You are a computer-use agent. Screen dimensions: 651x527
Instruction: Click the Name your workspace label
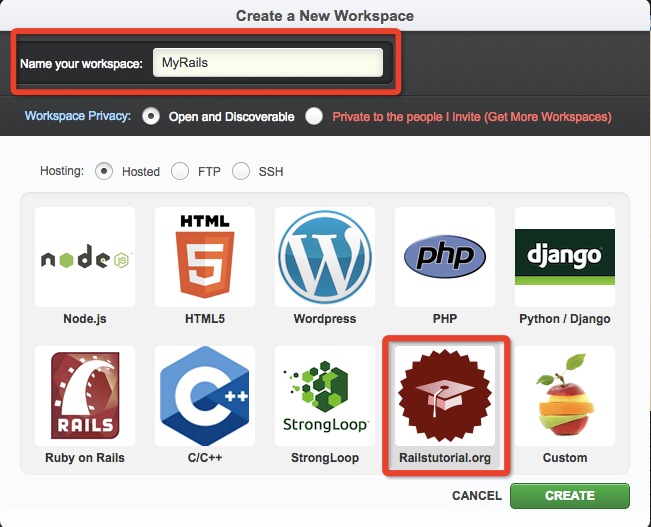81,64
